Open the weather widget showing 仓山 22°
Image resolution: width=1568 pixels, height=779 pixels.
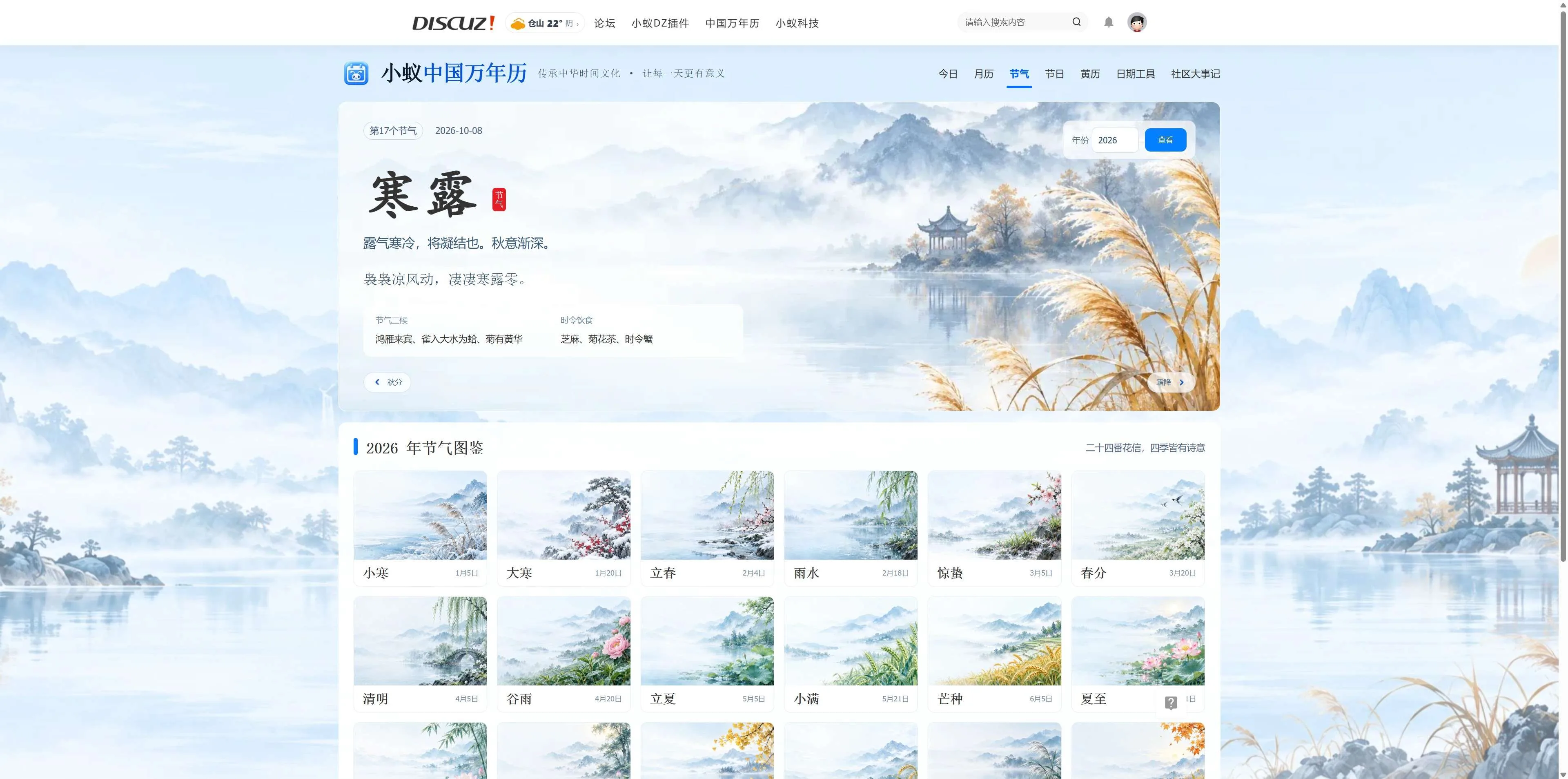click(x=544, y=23)
